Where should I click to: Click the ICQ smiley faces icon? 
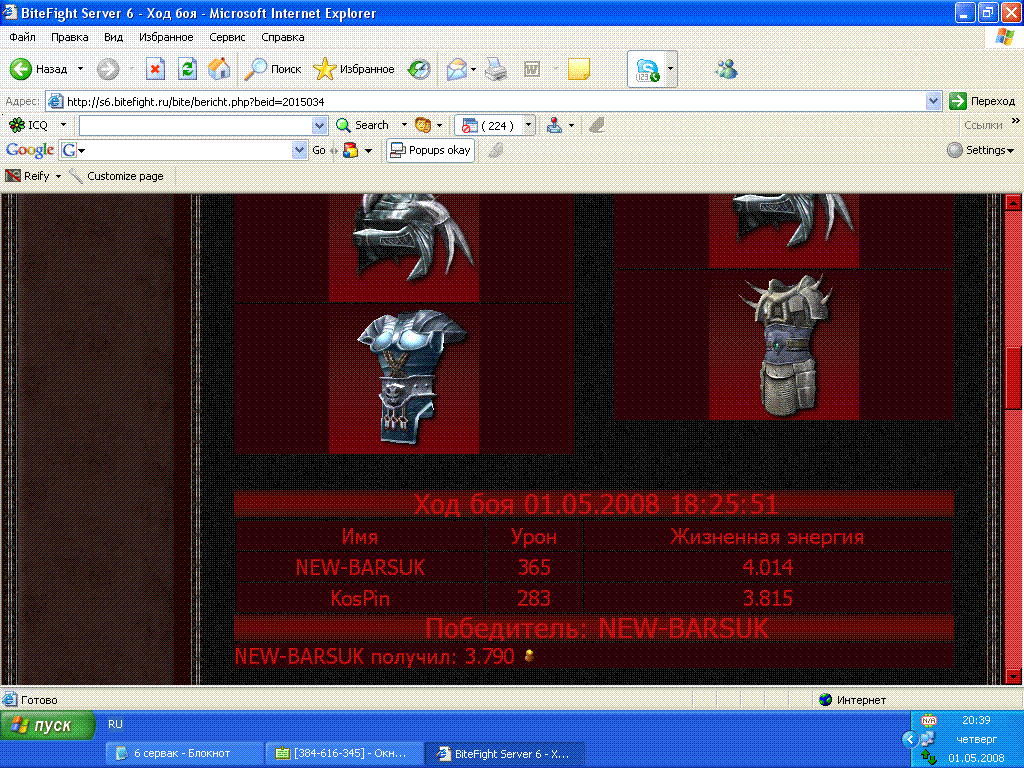point(423,125)
